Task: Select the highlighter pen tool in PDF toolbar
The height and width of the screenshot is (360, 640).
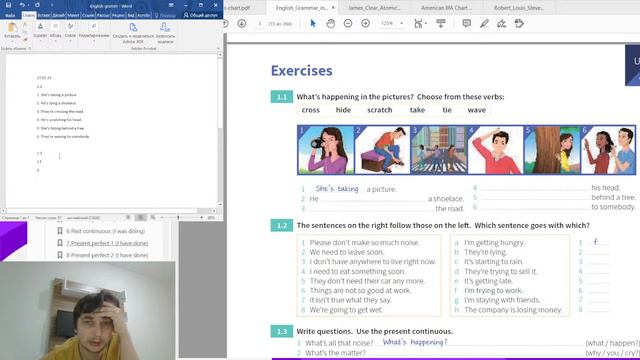Action: pyautogui.click(x=484, y=24)
